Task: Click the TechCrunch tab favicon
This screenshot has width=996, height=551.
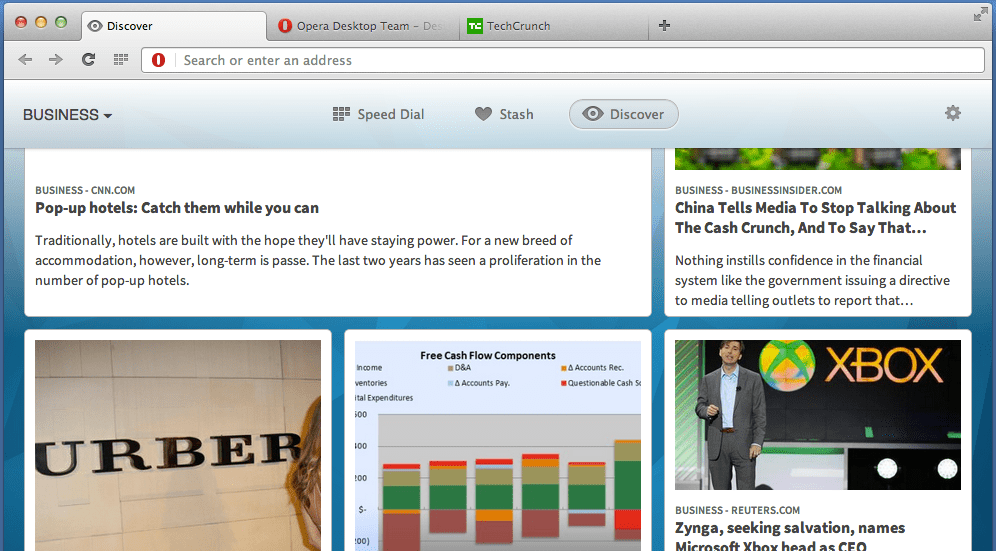Action: click(x=474, y=26)
